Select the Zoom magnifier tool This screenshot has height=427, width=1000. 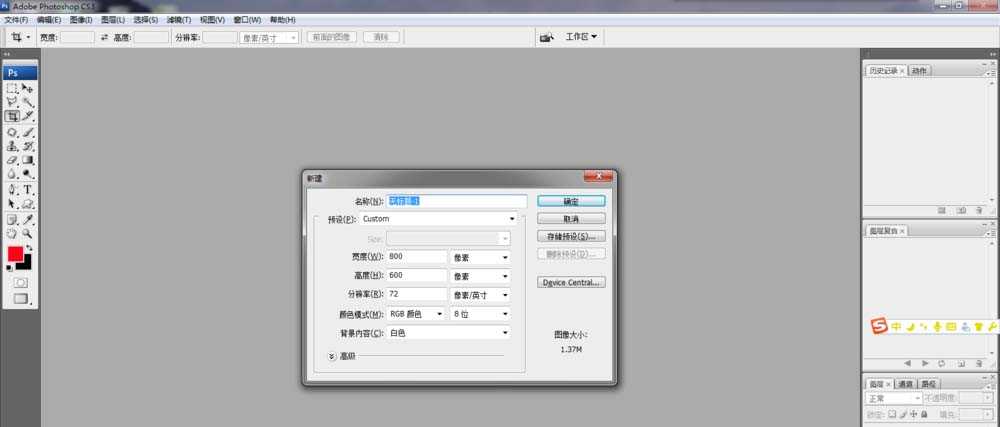pos(28,232)
